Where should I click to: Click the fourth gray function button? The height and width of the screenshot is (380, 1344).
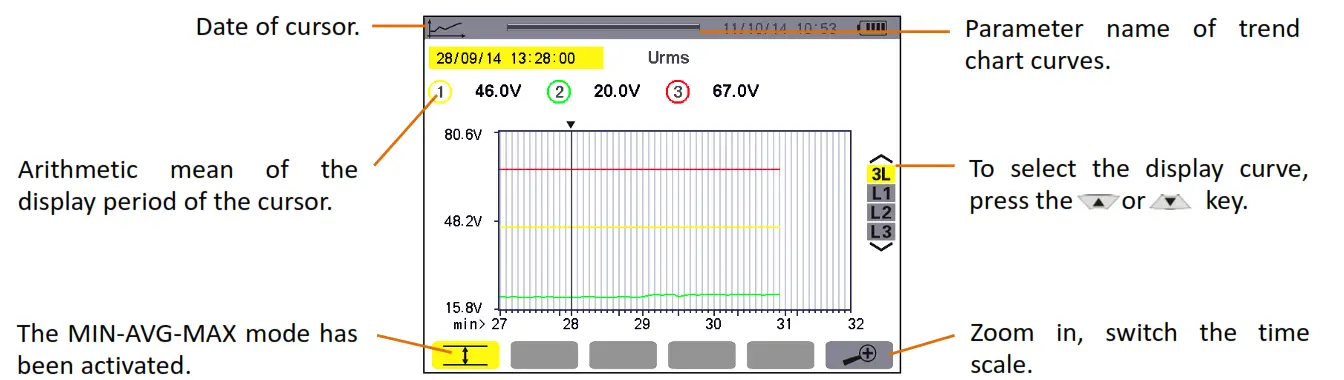tap(702, 355)
